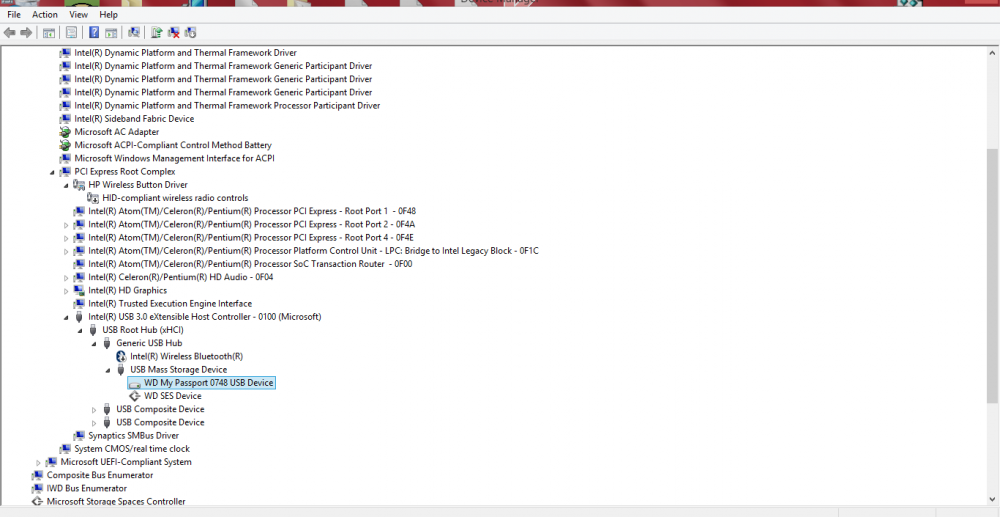Expand the Celeron/Pentium HD Audio node
The width and height of the screenshot is (1000, 517).
pos(66,277)
